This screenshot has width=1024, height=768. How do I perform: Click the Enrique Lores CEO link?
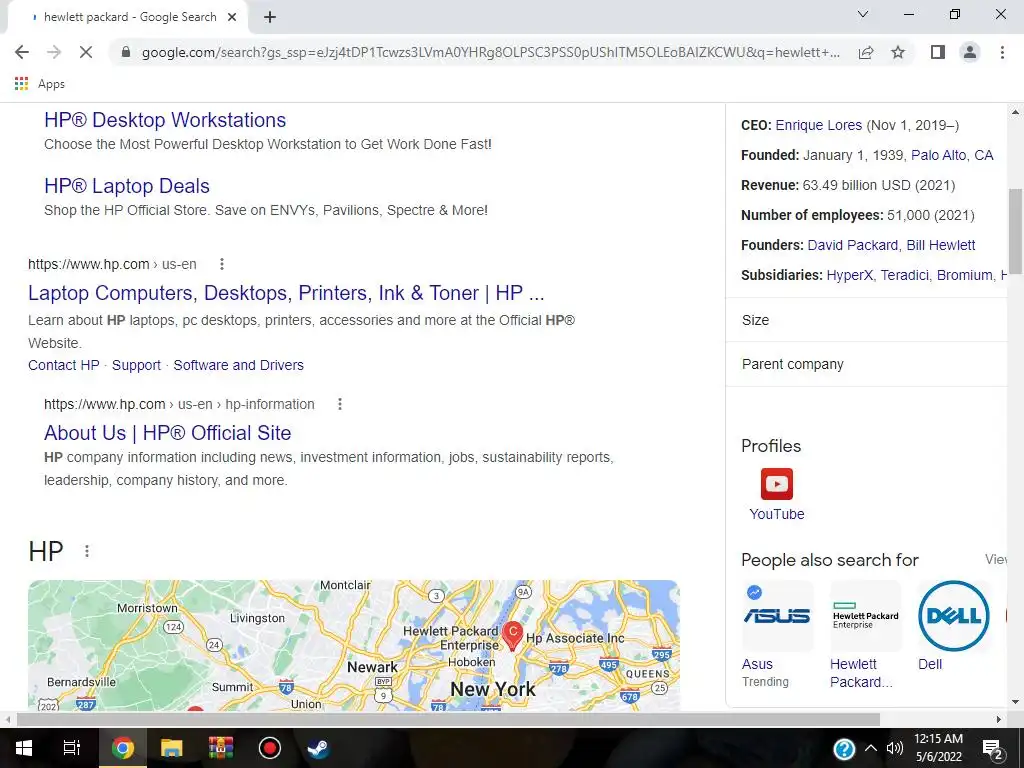[x=818, y=125]
